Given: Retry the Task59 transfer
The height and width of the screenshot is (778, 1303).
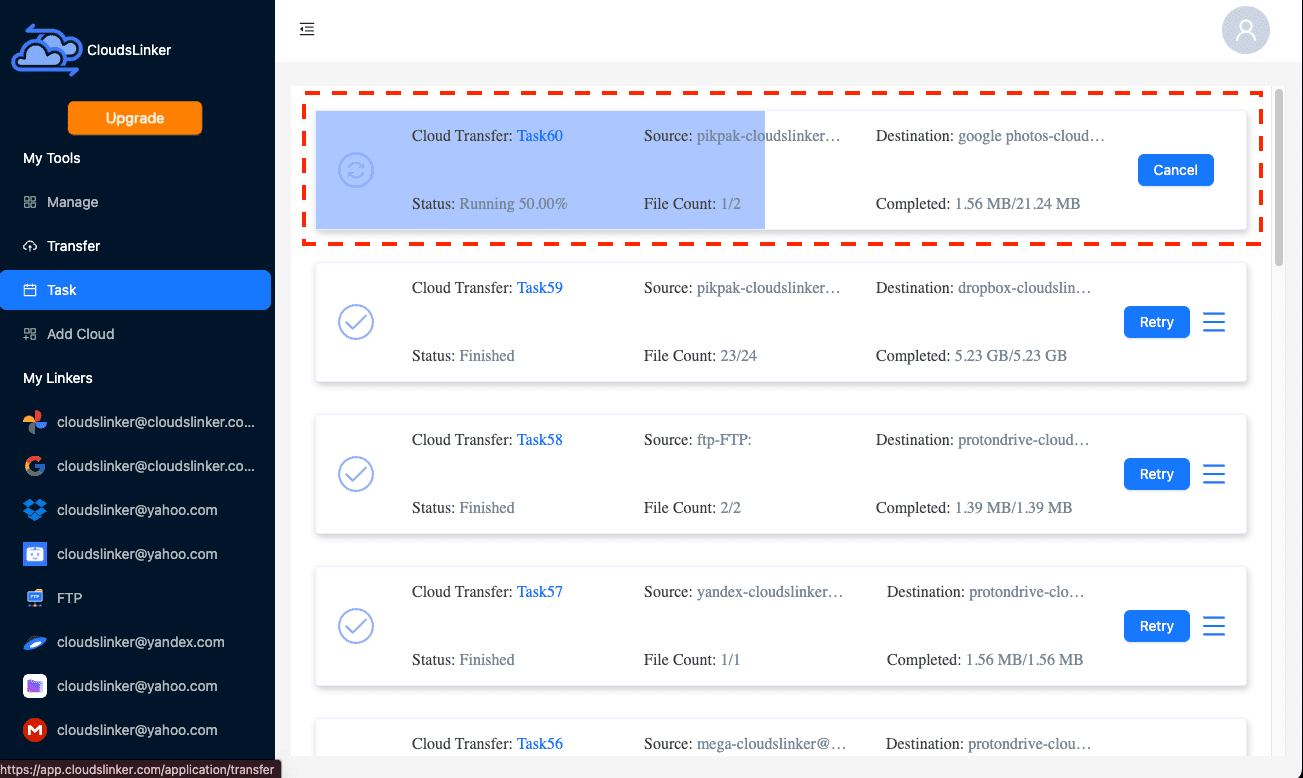Looking at the screenshot, I should 1156,322.
